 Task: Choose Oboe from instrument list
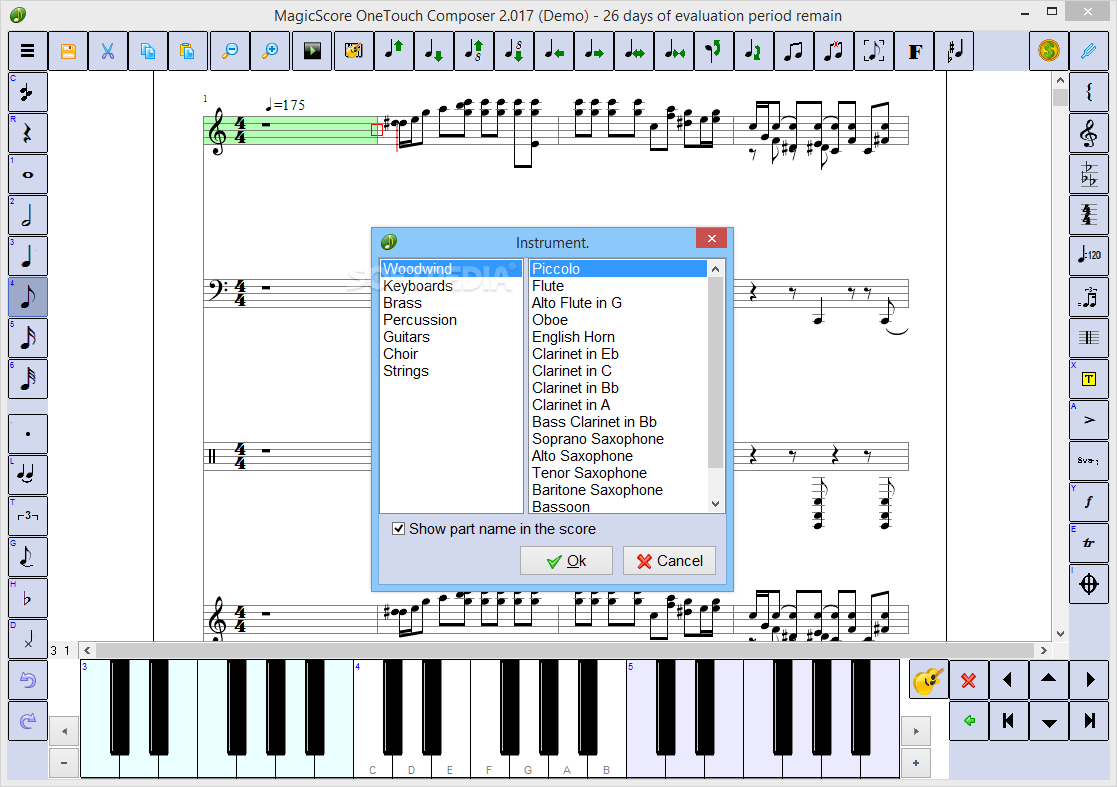618,320
